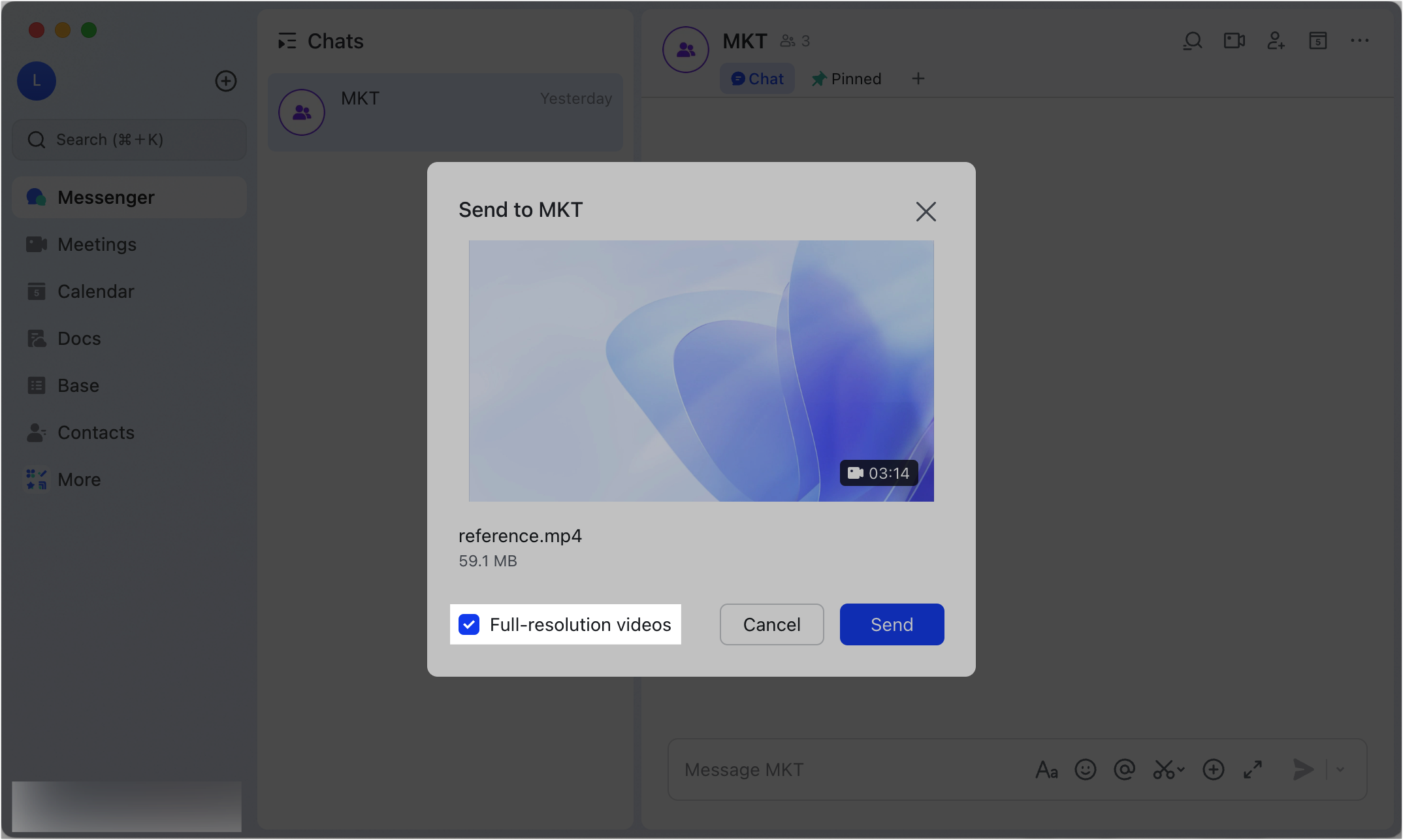
Task: Collapse the Chats list panel icon
Action: [287, 41]
